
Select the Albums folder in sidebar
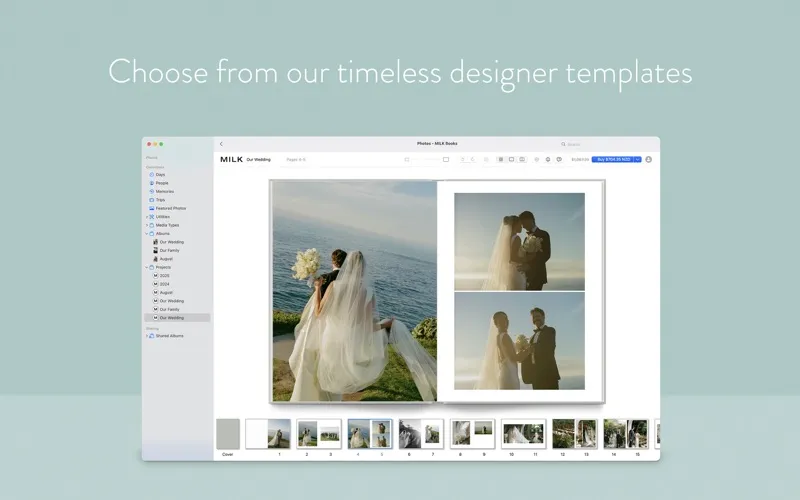159,234
